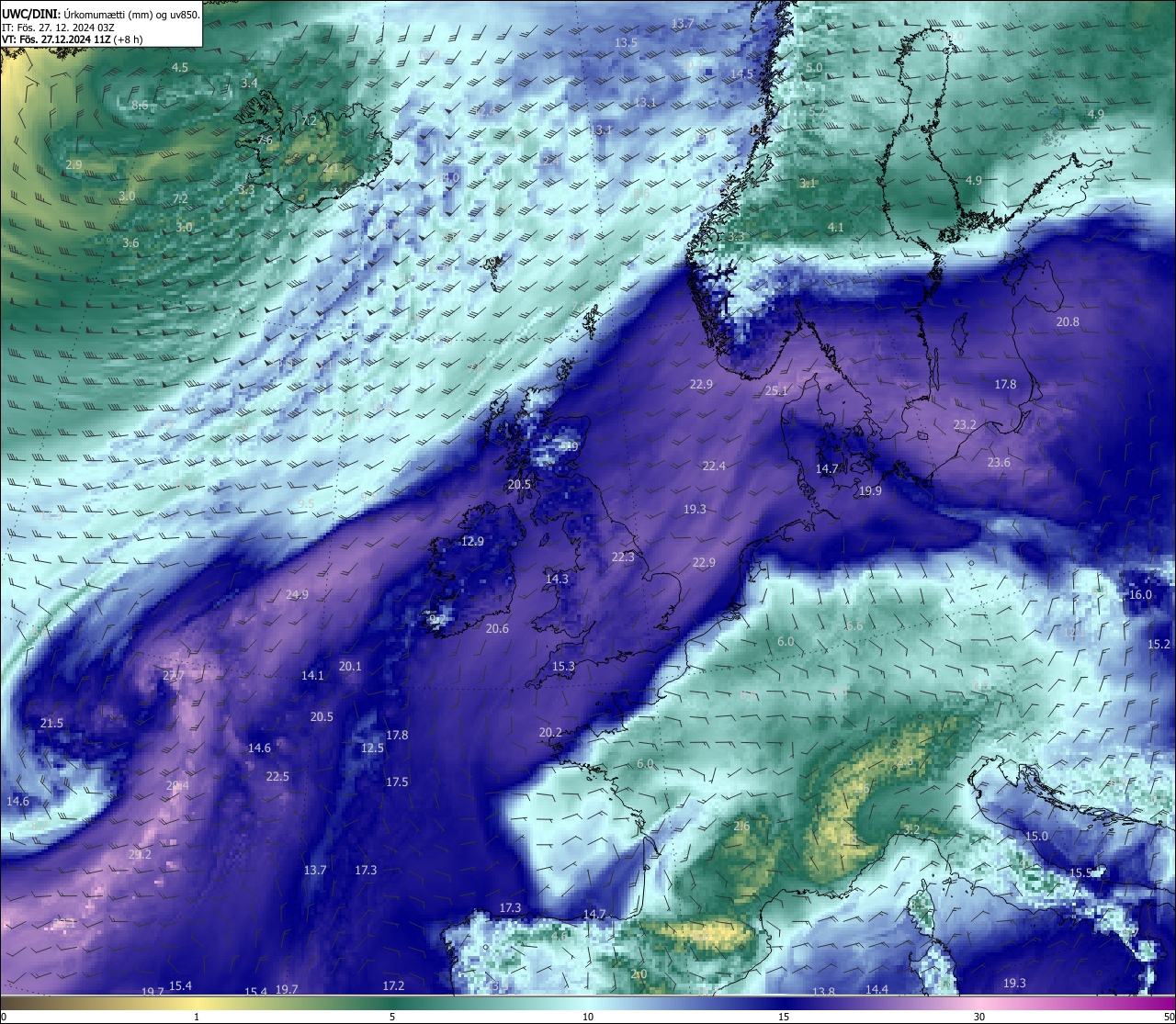Click the map value 4.5

[x=180, y=68]
